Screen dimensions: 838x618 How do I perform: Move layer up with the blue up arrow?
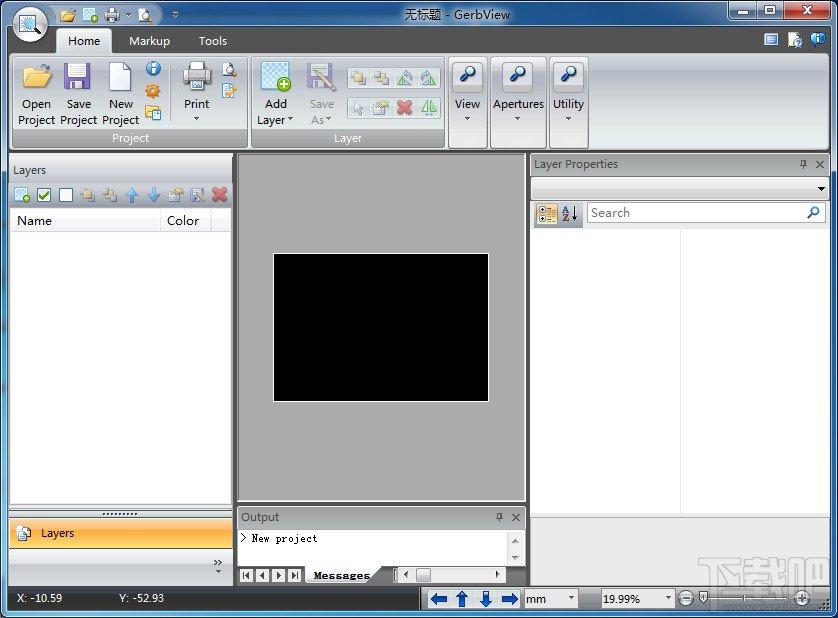132,195
